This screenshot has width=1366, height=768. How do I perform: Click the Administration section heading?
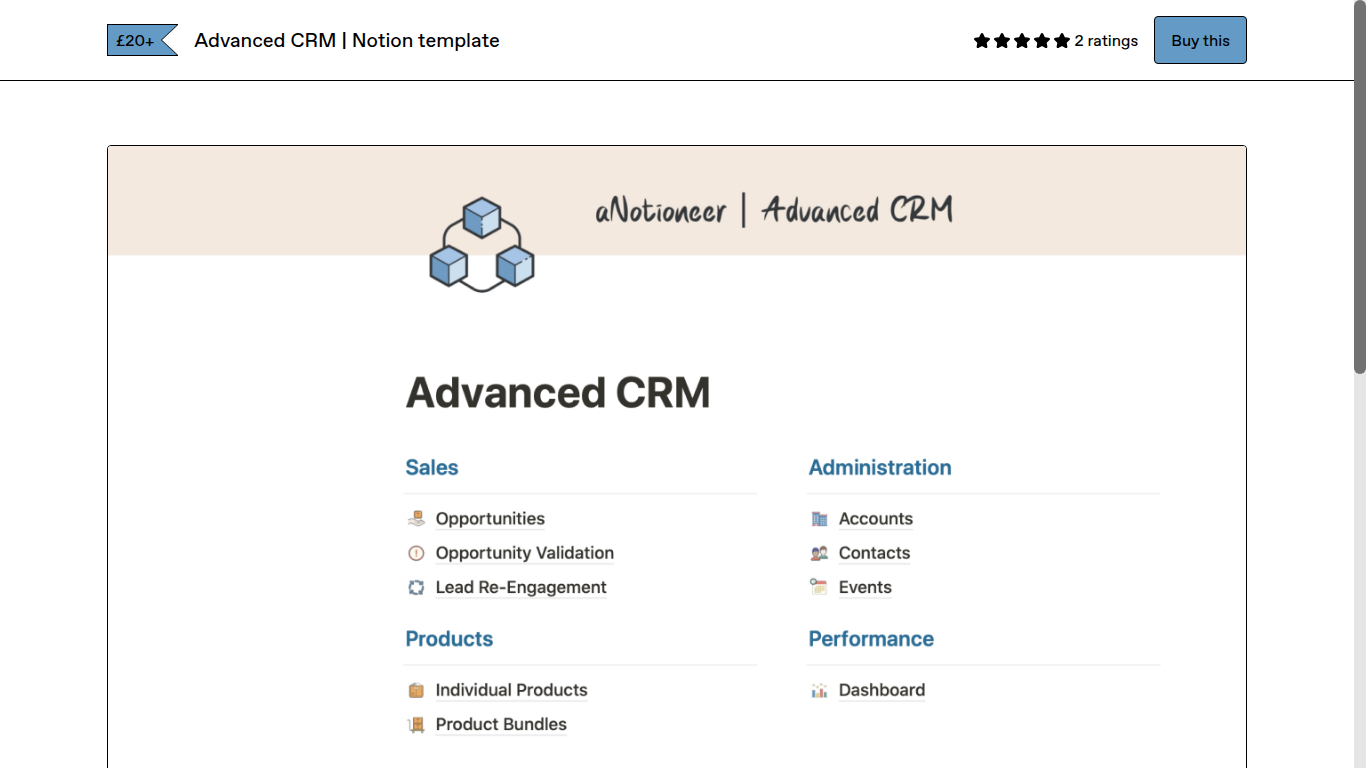pos(880,467)
